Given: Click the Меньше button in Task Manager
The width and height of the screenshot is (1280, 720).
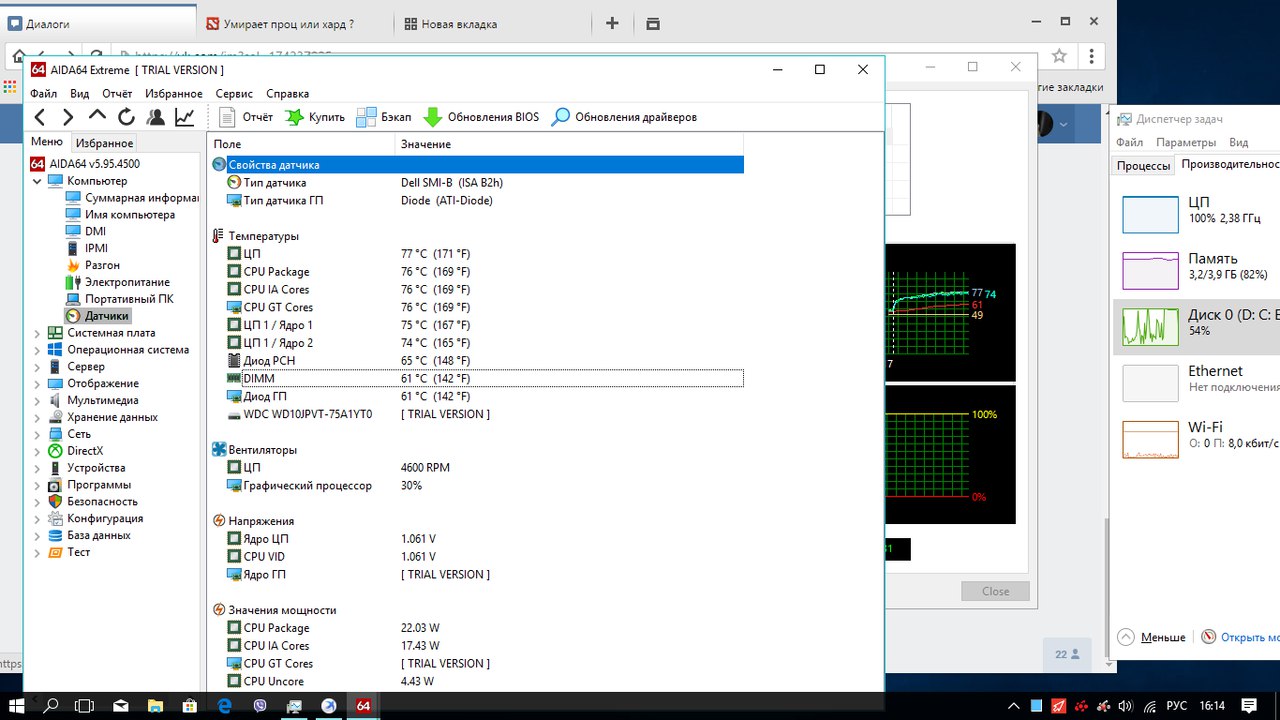Looking at the screenshot, I should [x=1152, y=637].
